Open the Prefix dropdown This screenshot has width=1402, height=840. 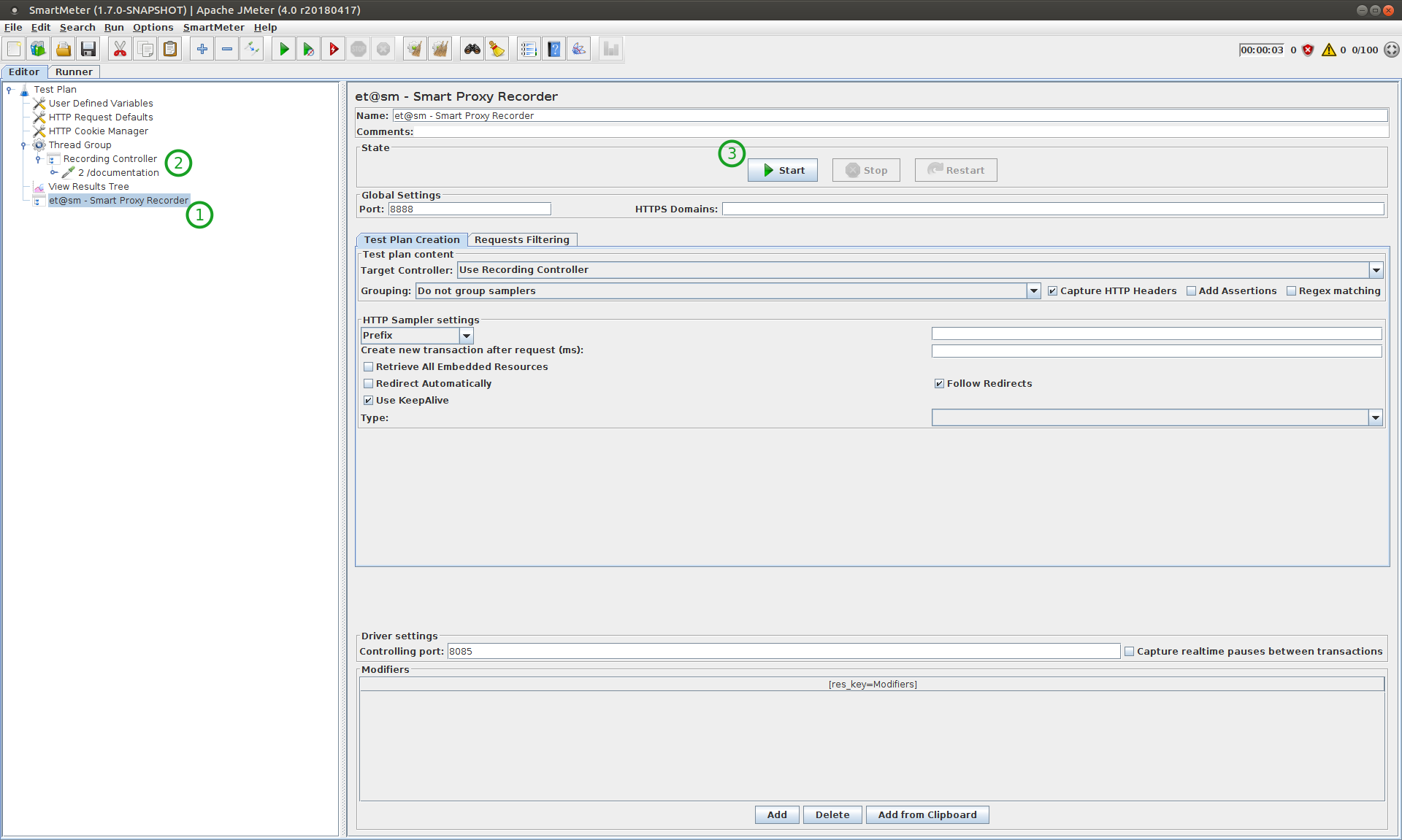point(466,336)
